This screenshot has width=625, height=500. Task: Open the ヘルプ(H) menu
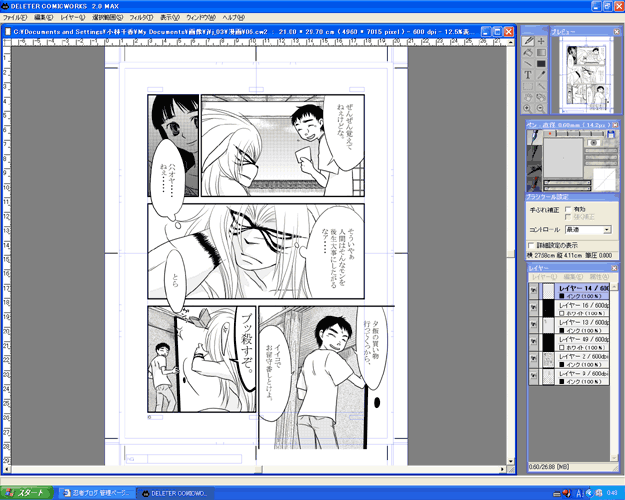234,18
